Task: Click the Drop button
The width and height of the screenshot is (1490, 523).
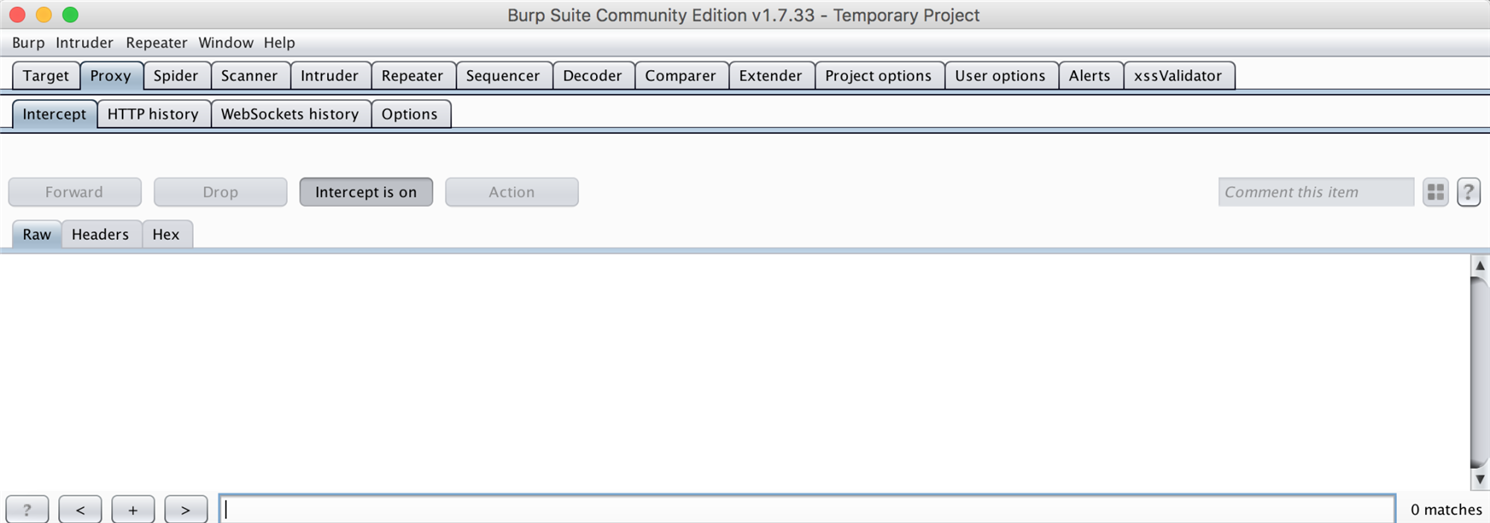Action: pyautogui.click(x=220, y=192)
